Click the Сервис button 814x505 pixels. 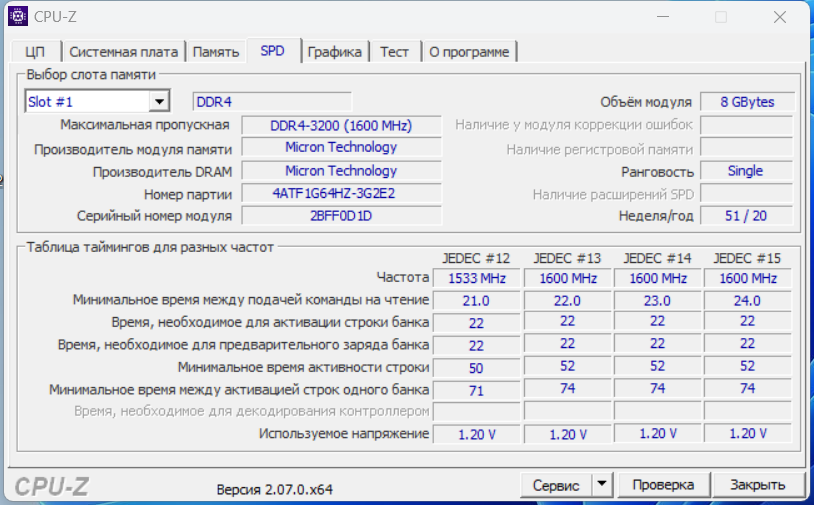(556, 485)
